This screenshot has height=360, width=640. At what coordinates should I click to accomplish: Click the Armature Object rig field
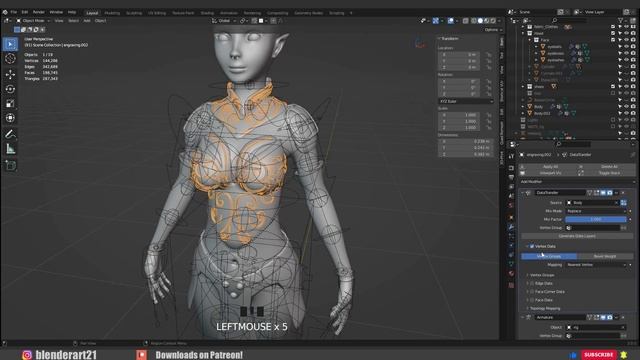point(596,327)
